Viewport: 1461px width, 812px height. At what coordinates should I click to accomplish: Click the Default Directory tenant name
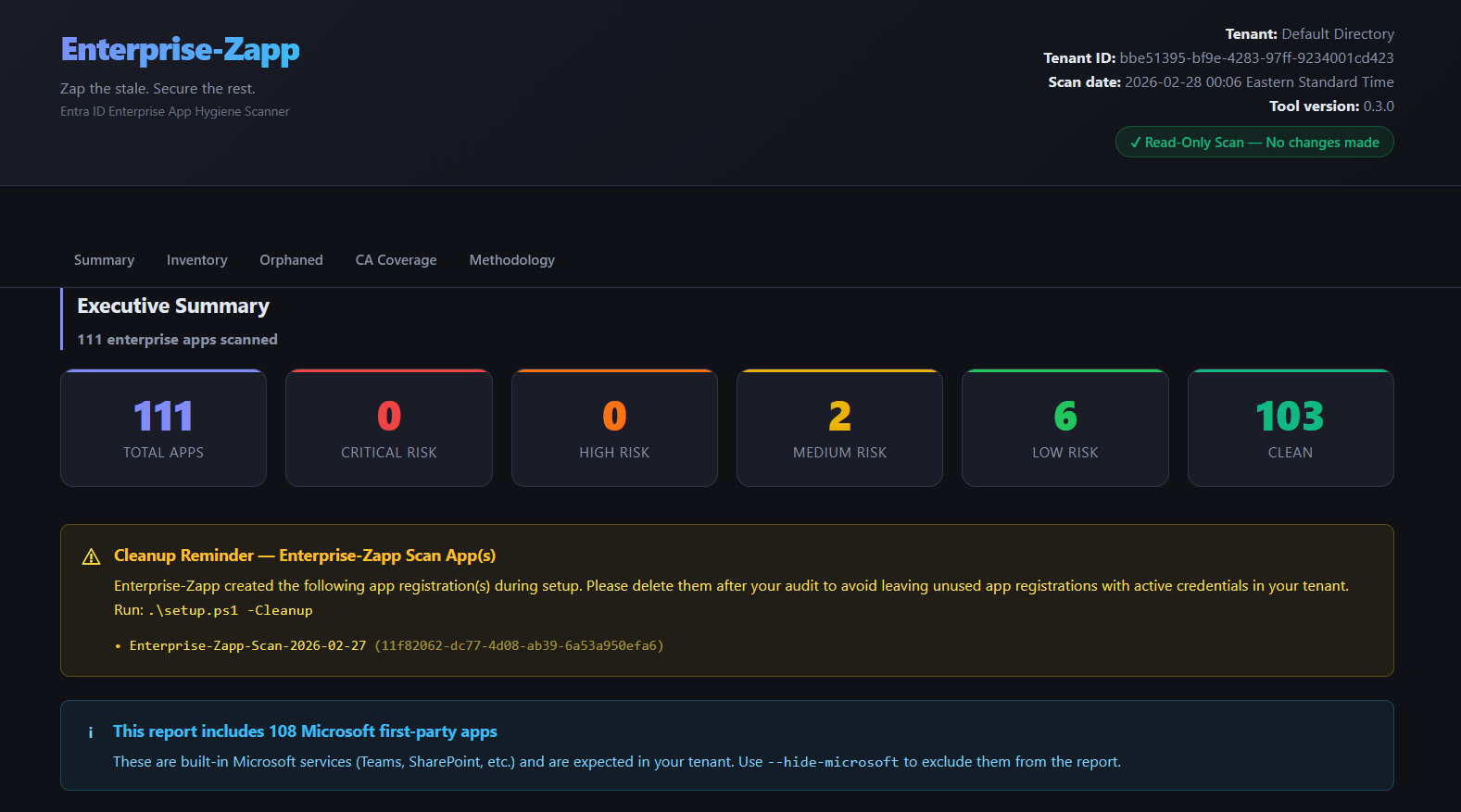[1338, 33]
